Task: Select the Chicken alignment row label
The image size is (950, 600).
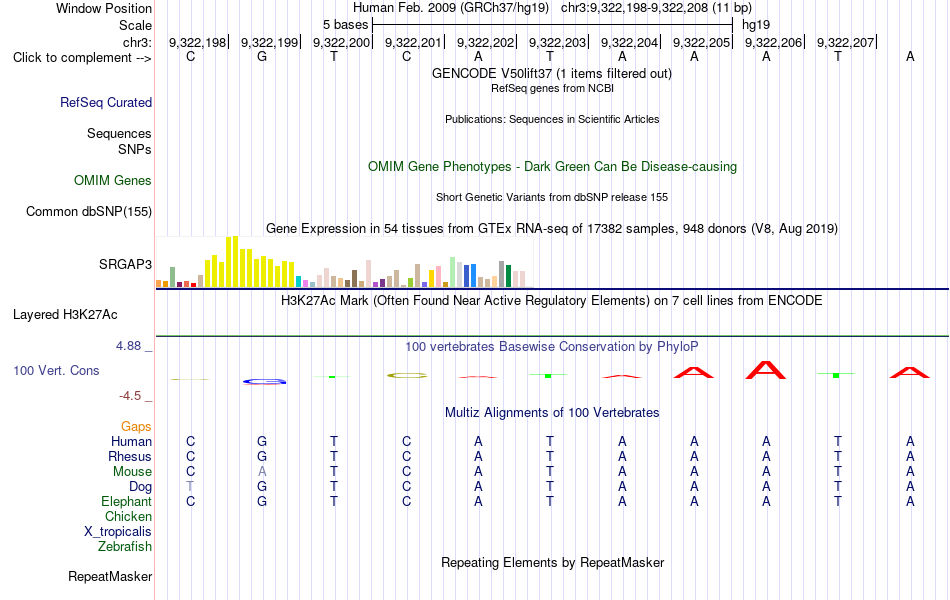Action: point(128,516)
